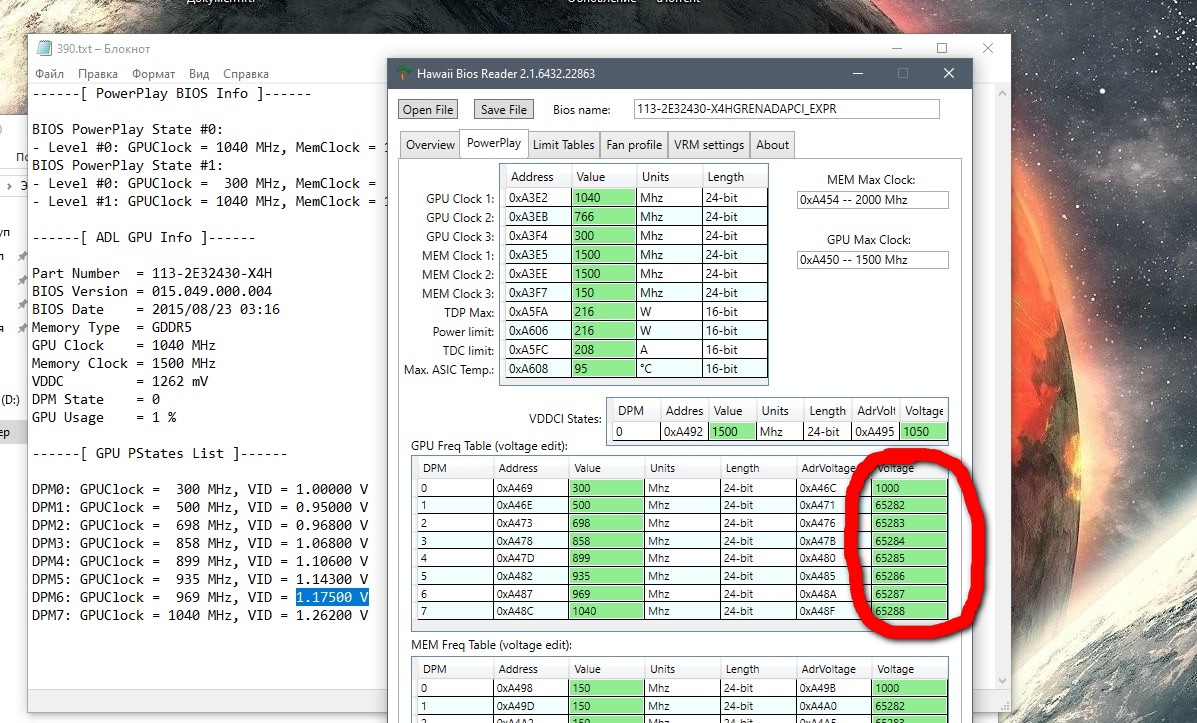
Task: Select GPU Freq value 969
Action: 606,593
